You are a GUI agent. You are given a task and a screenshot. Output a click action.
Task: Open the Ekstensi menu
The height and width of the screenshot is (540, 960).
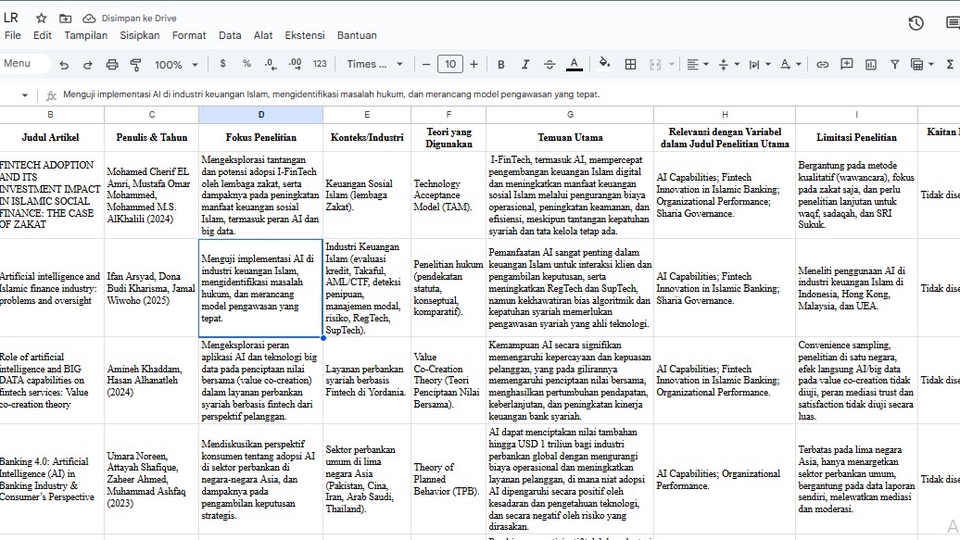click(304, 35)
